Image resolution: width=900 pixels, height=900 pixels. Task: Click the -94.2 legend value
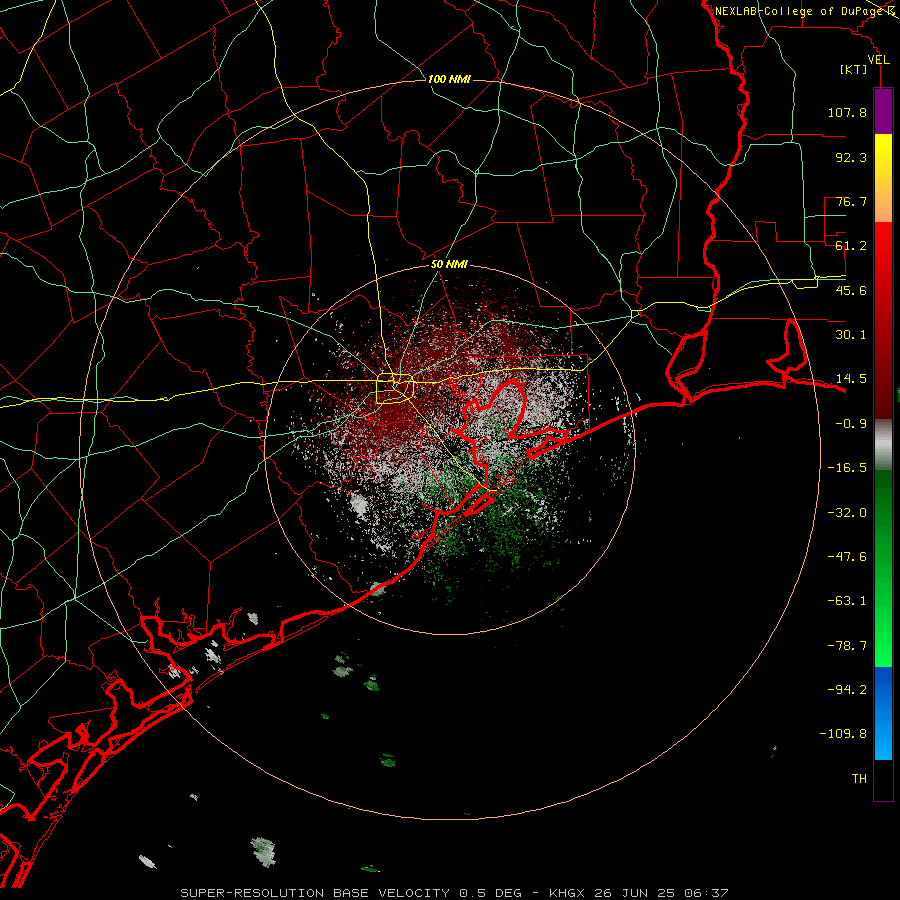[847, 689]
